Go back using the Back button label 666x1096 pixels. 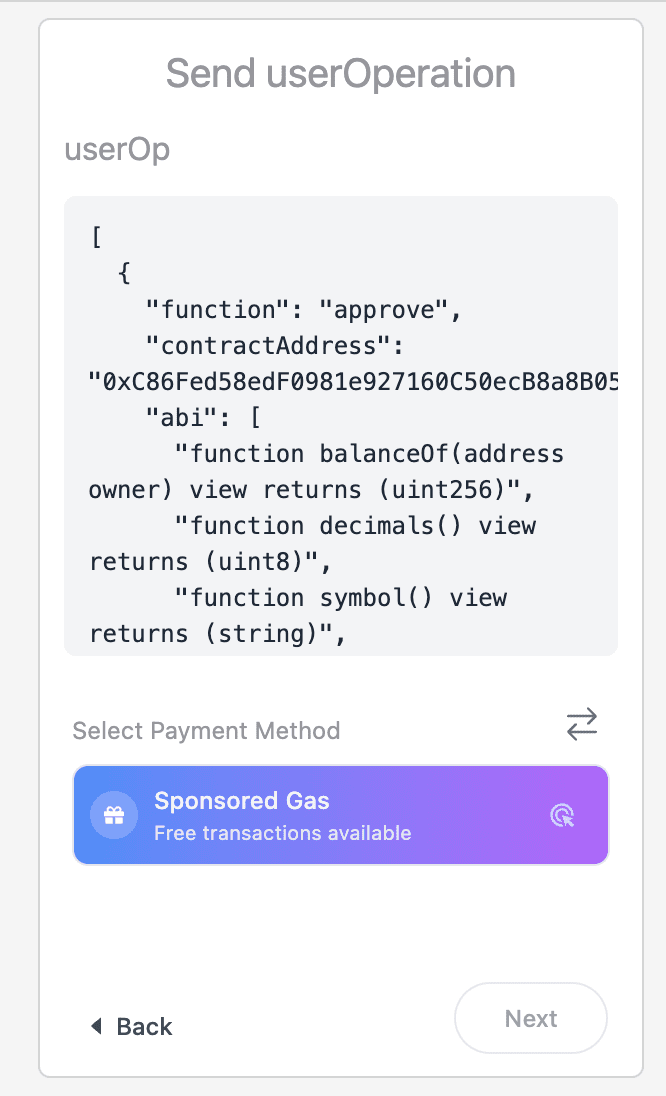[x=144, y=1027]
